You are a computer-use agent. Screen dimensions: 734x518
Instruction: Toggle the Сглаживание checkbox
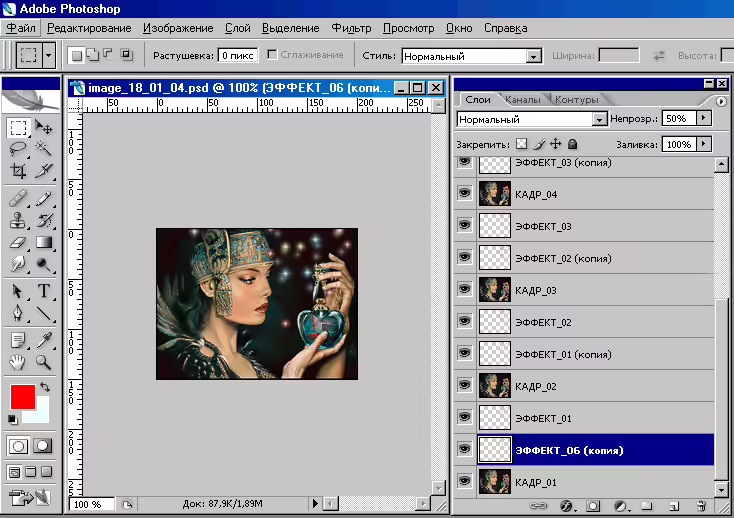click(x=272, y=55)
